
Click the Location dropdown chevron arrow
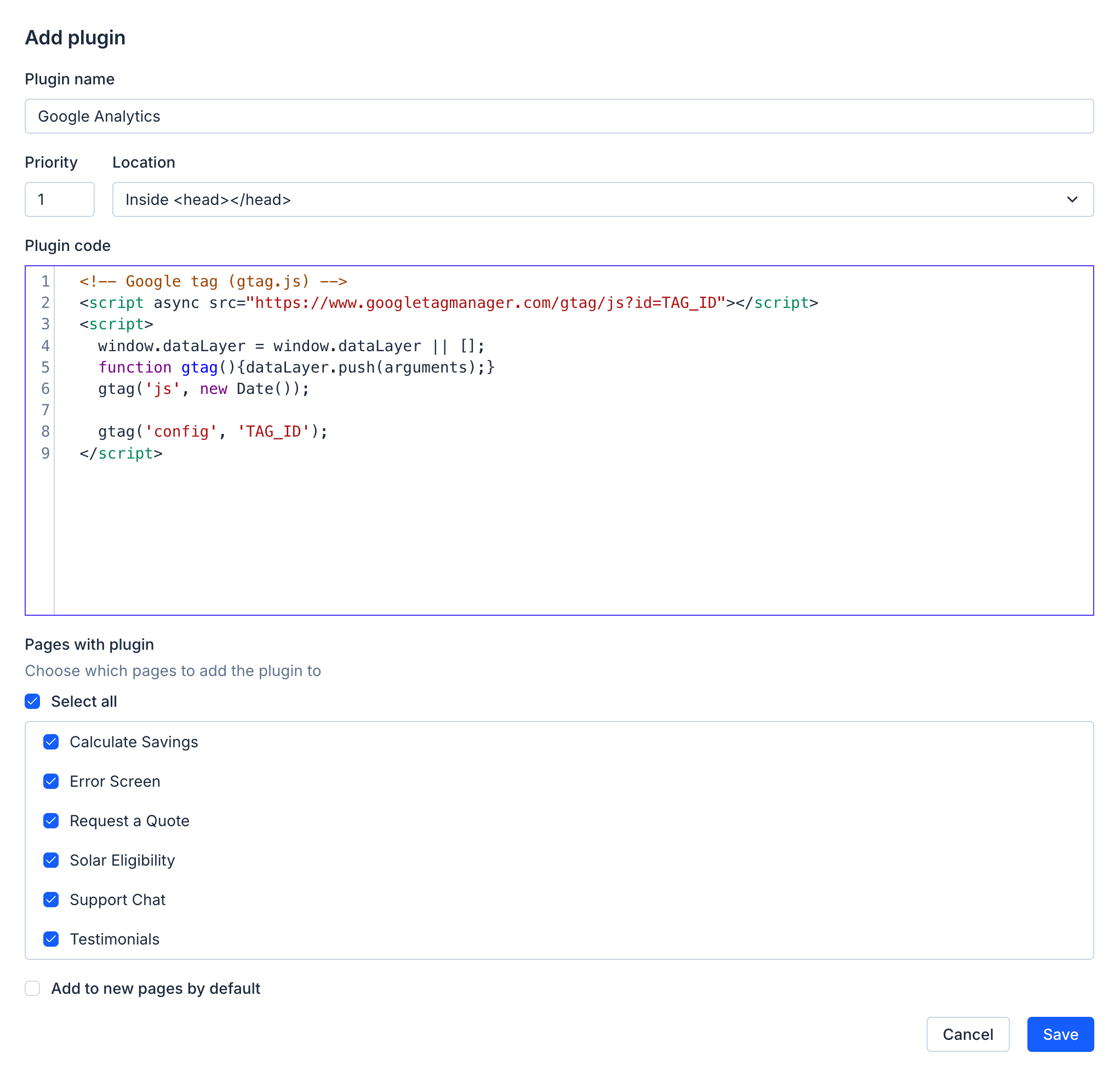point(1071,199)
